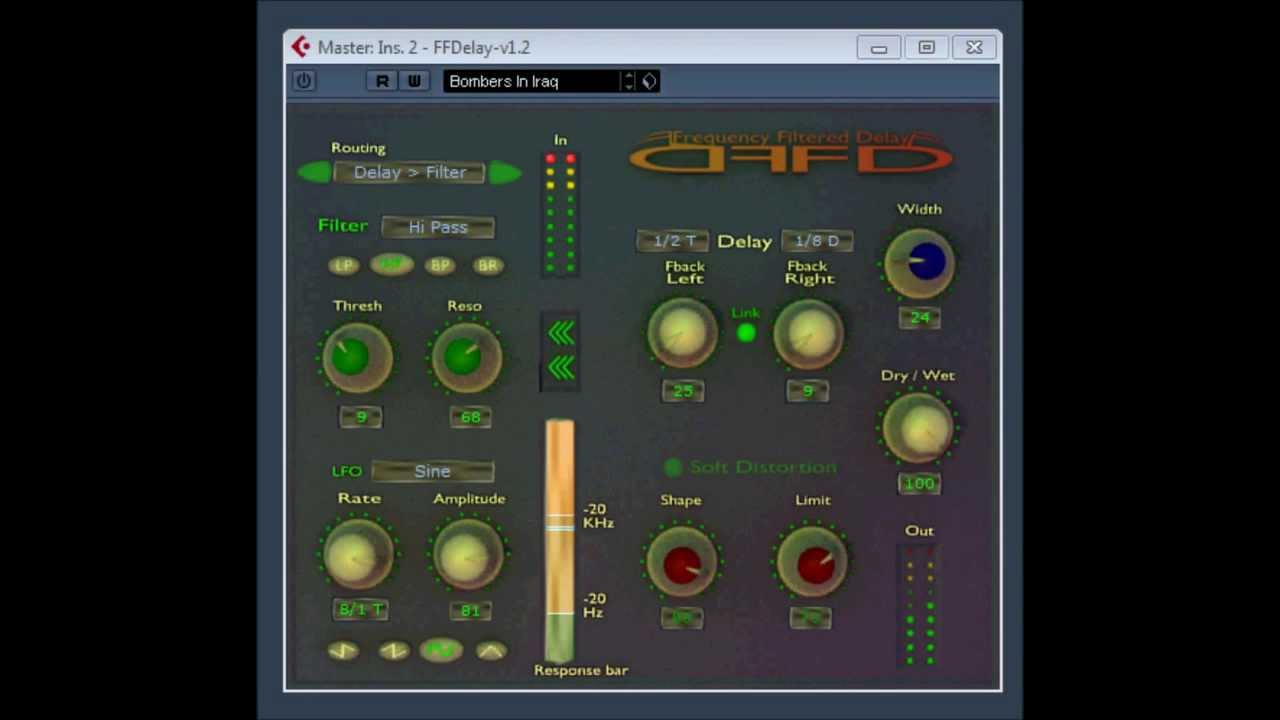Image resolution: width=1280 pixels, height=720 pixels.
Task: Click the Reso value field showing 68
Action: (470, 417)
